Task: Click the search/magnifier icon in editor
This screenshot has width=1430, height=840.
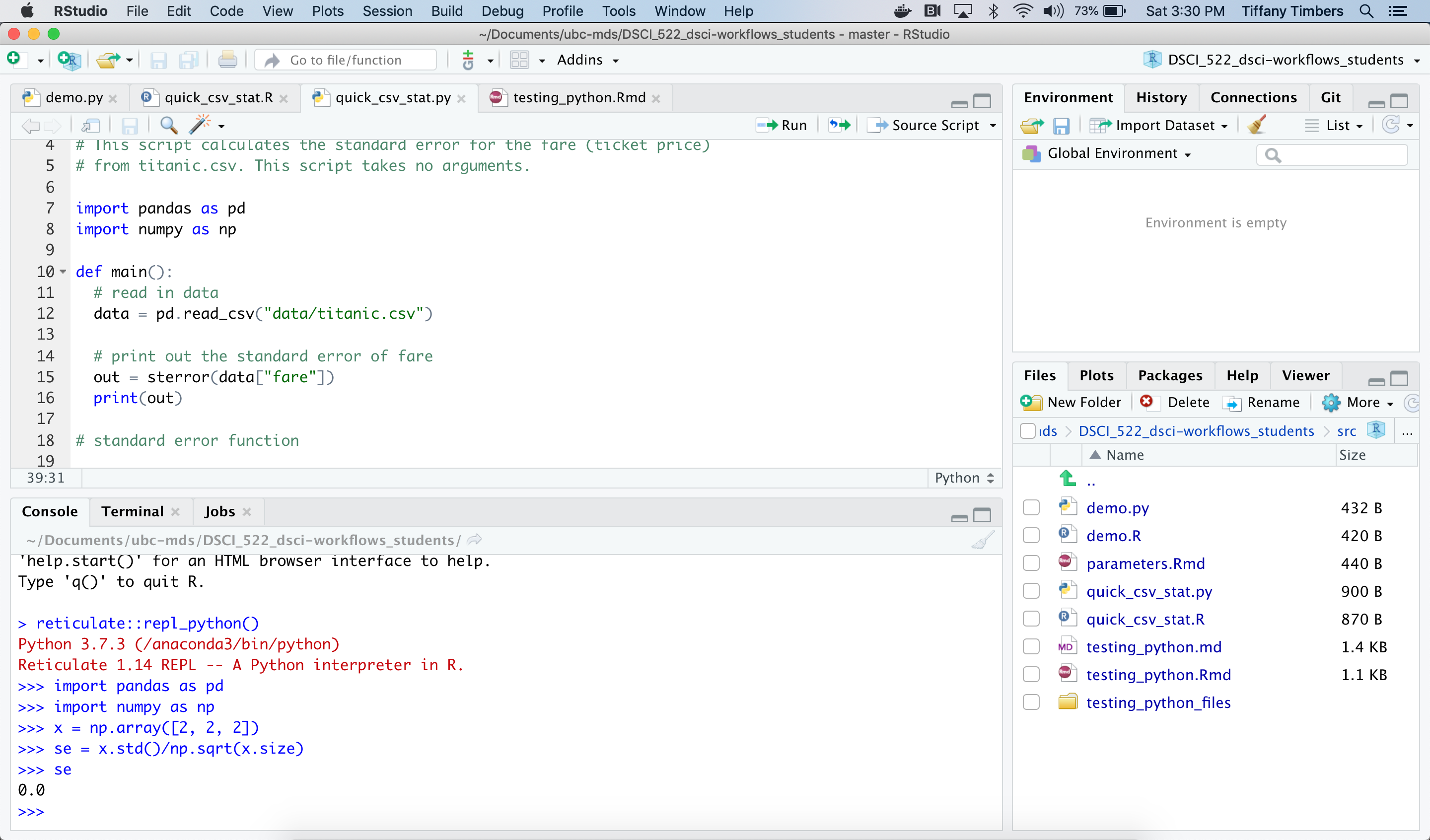Action: coord(167,124)
